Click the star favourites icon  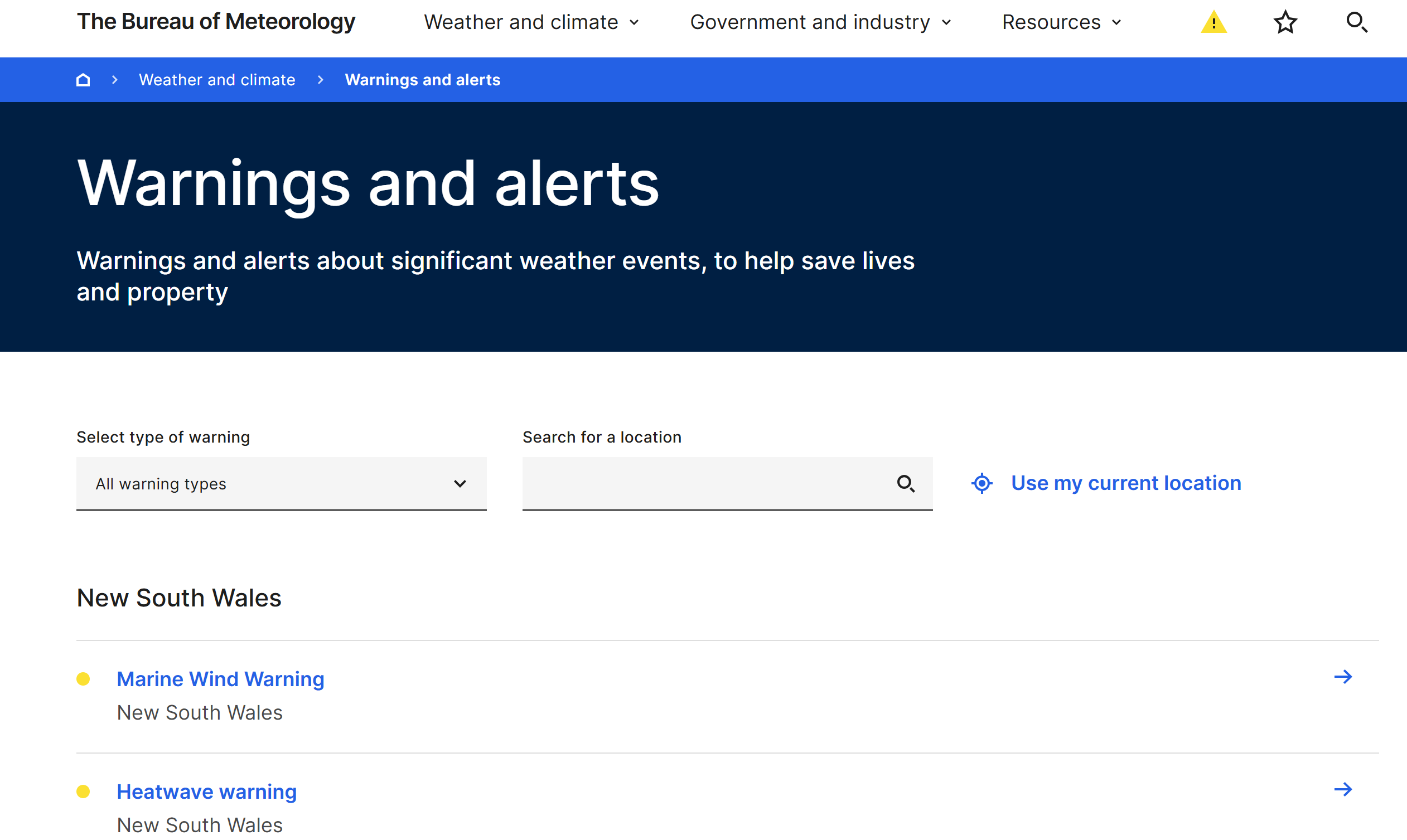[x=1285, y=23]
